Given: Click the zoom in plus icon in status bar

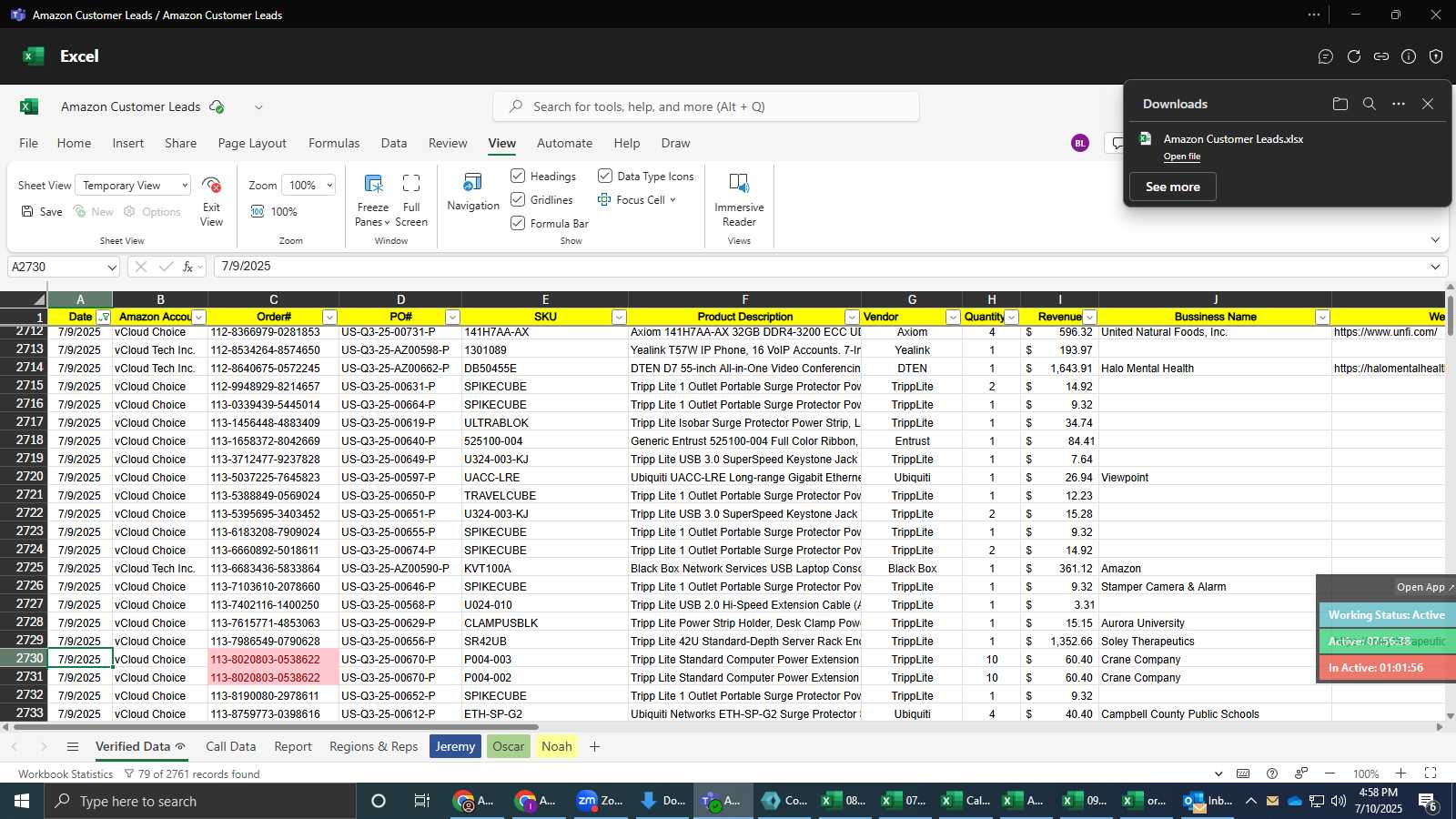Looking at the screenshot, I should [1401, 773].
